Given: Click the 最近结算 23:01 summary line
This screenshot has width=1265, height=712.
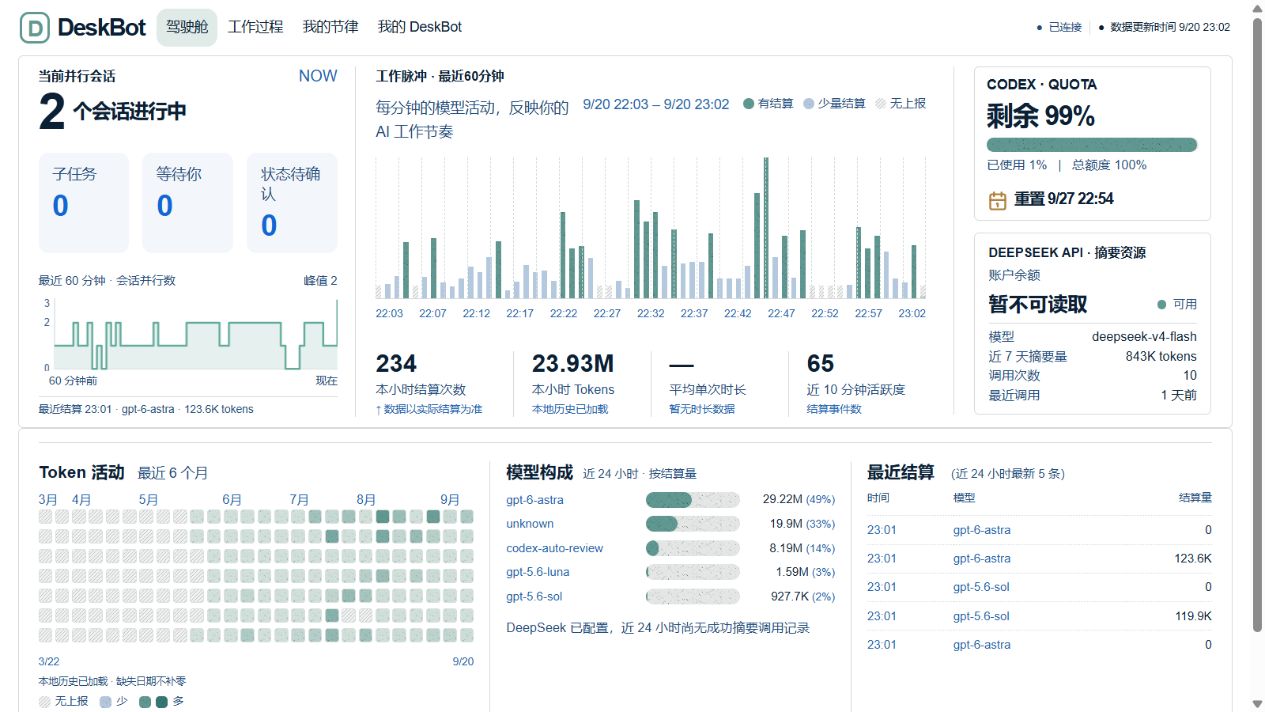Looking at the screenshot, I should [146, 409].
